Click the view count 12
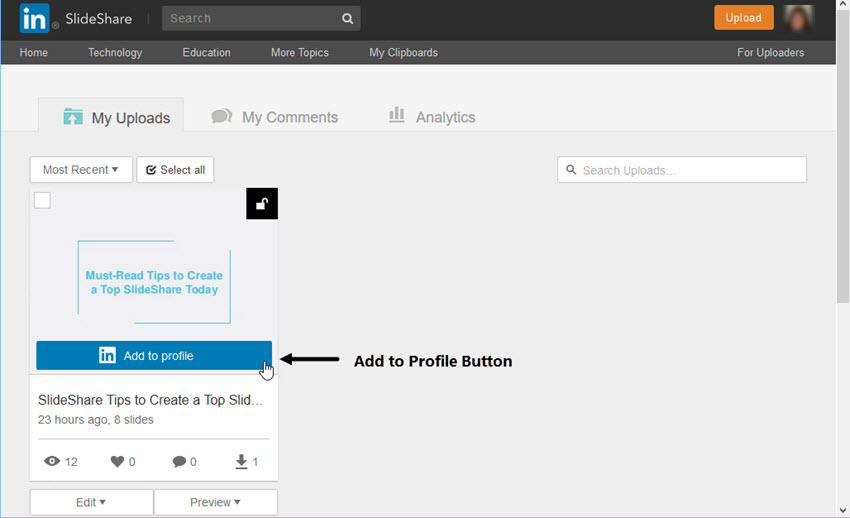The image size is (850, 518). 71,462
